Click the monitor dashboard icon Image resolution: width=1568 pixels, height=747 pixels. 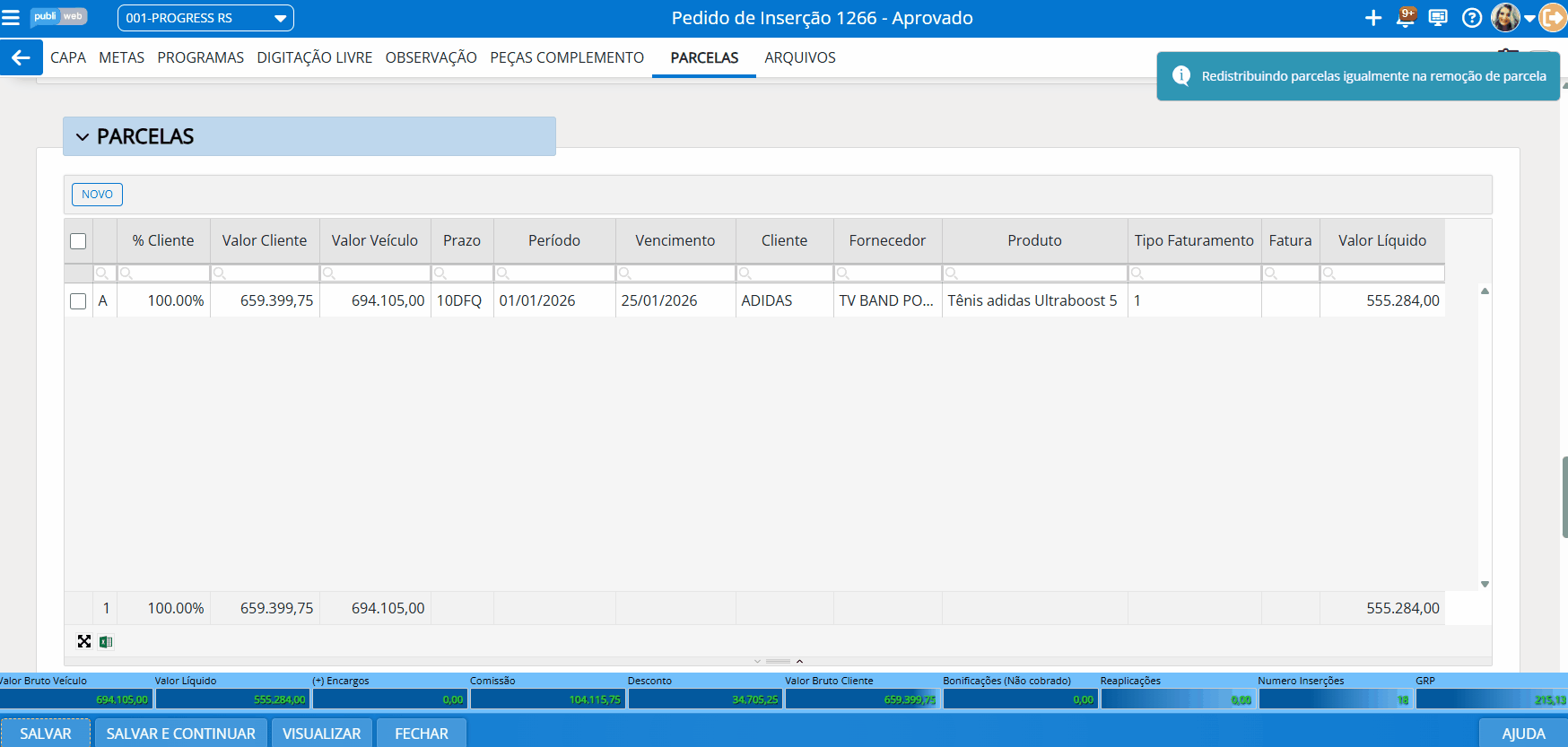coord(1438,18)
